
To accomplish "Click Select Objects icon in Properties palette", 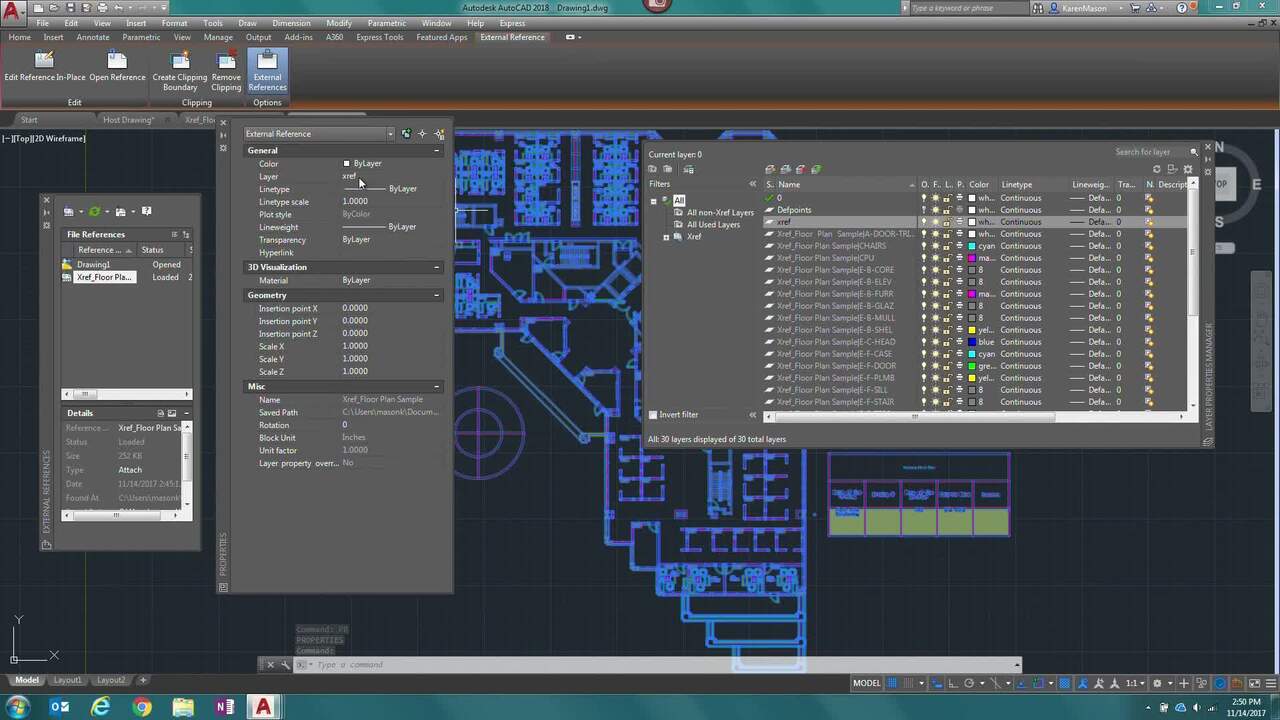I will pos(422,133).
